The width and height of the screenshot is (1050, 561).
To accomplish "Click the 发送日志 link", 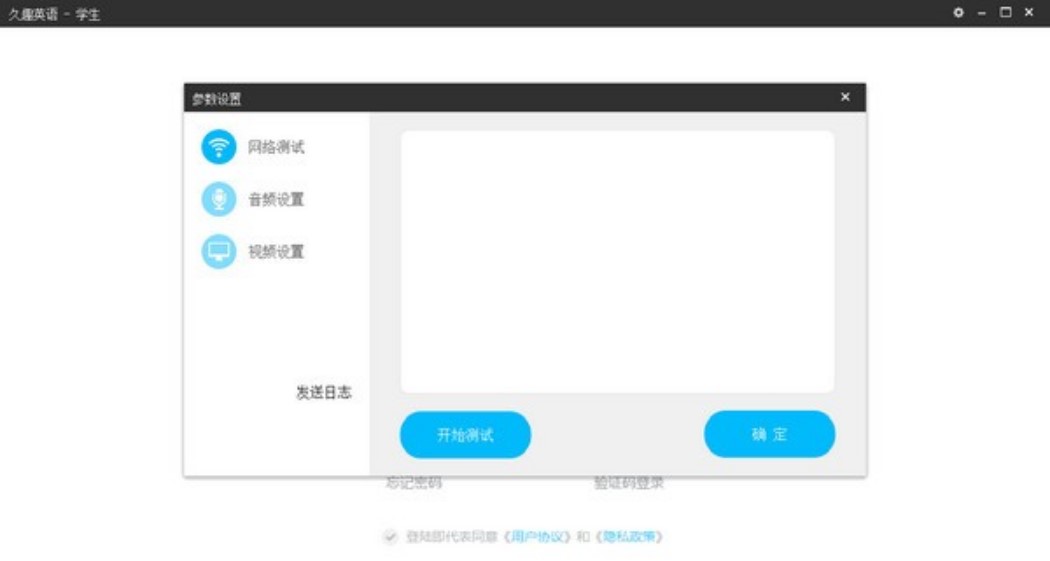I will pyautogui.click(x=323, y=392).
